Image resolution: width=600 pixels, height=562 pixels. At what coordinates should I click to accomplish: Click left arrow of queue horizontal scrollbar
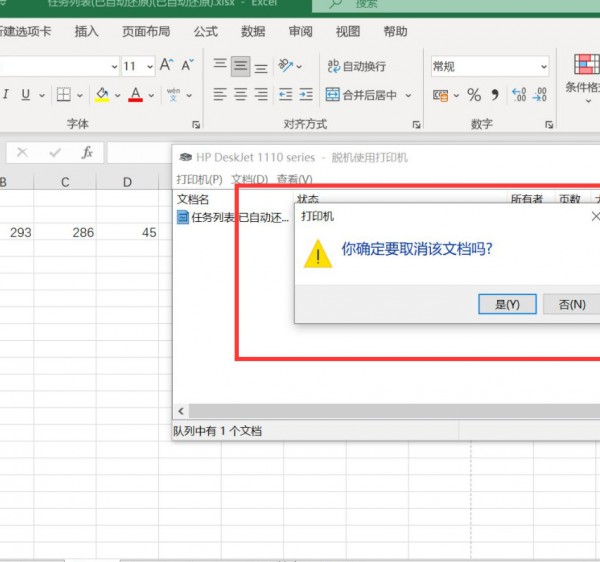[x=181, y=411]
